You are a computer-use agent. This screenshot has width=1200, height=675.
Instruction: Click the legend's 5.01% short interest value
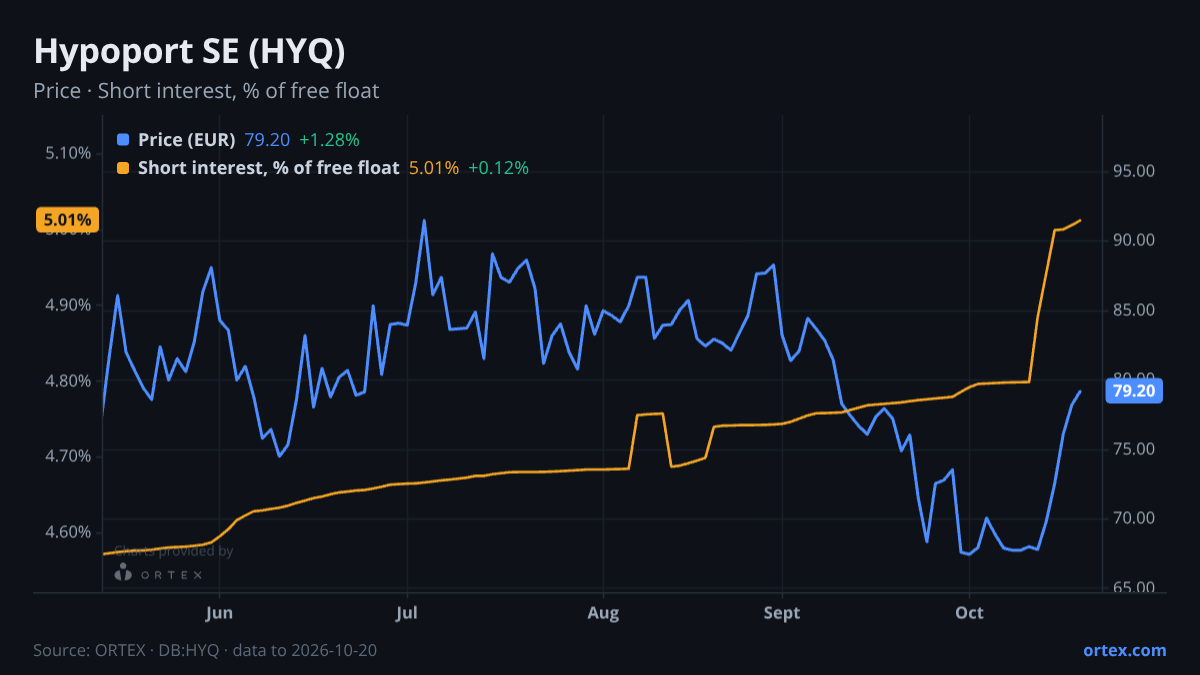434,168
